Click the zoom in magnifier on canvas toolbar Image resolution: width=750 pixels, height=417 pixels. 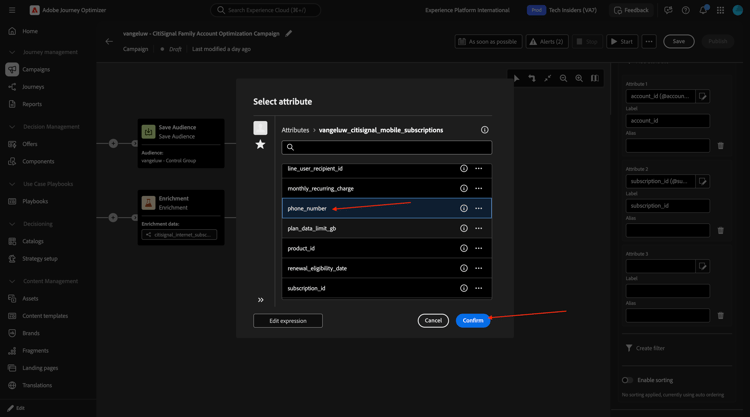pyautogui.click(x=579, y=78)
